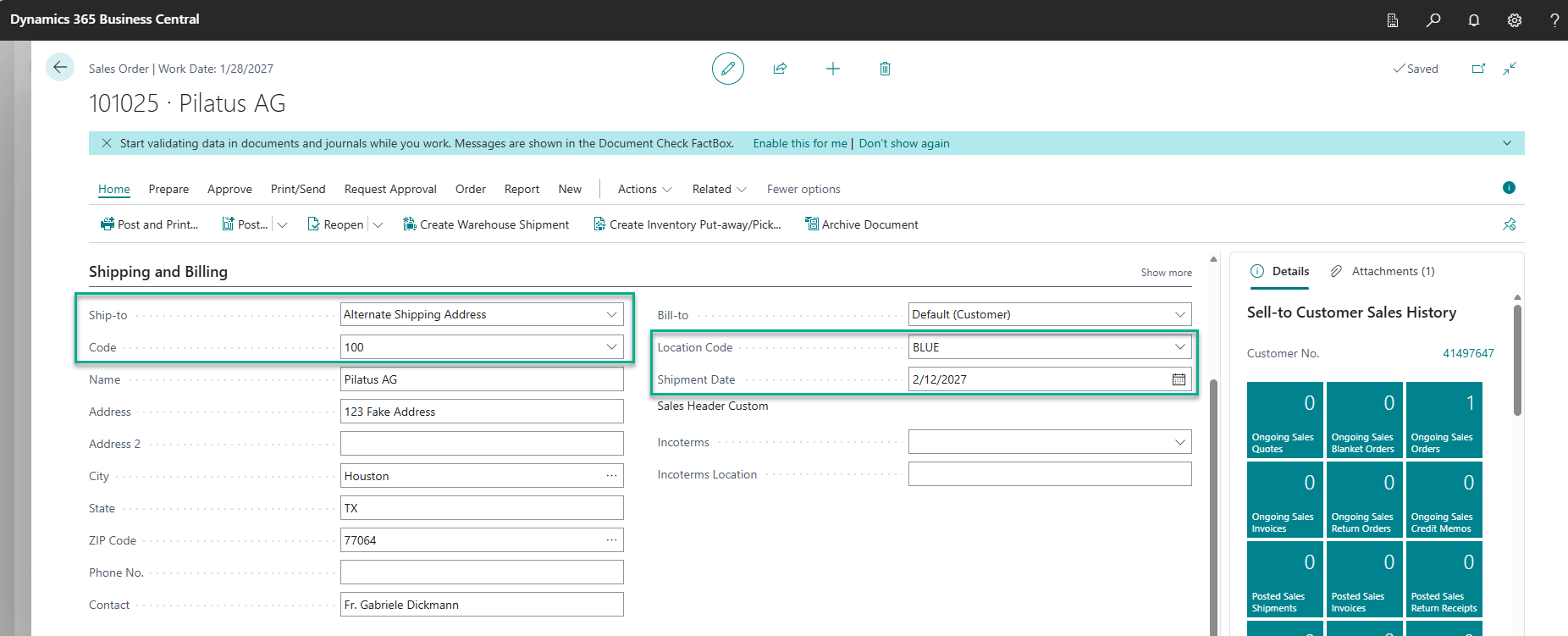Collapse the page with shrink arrows icon

click(x=1510, y=69)
